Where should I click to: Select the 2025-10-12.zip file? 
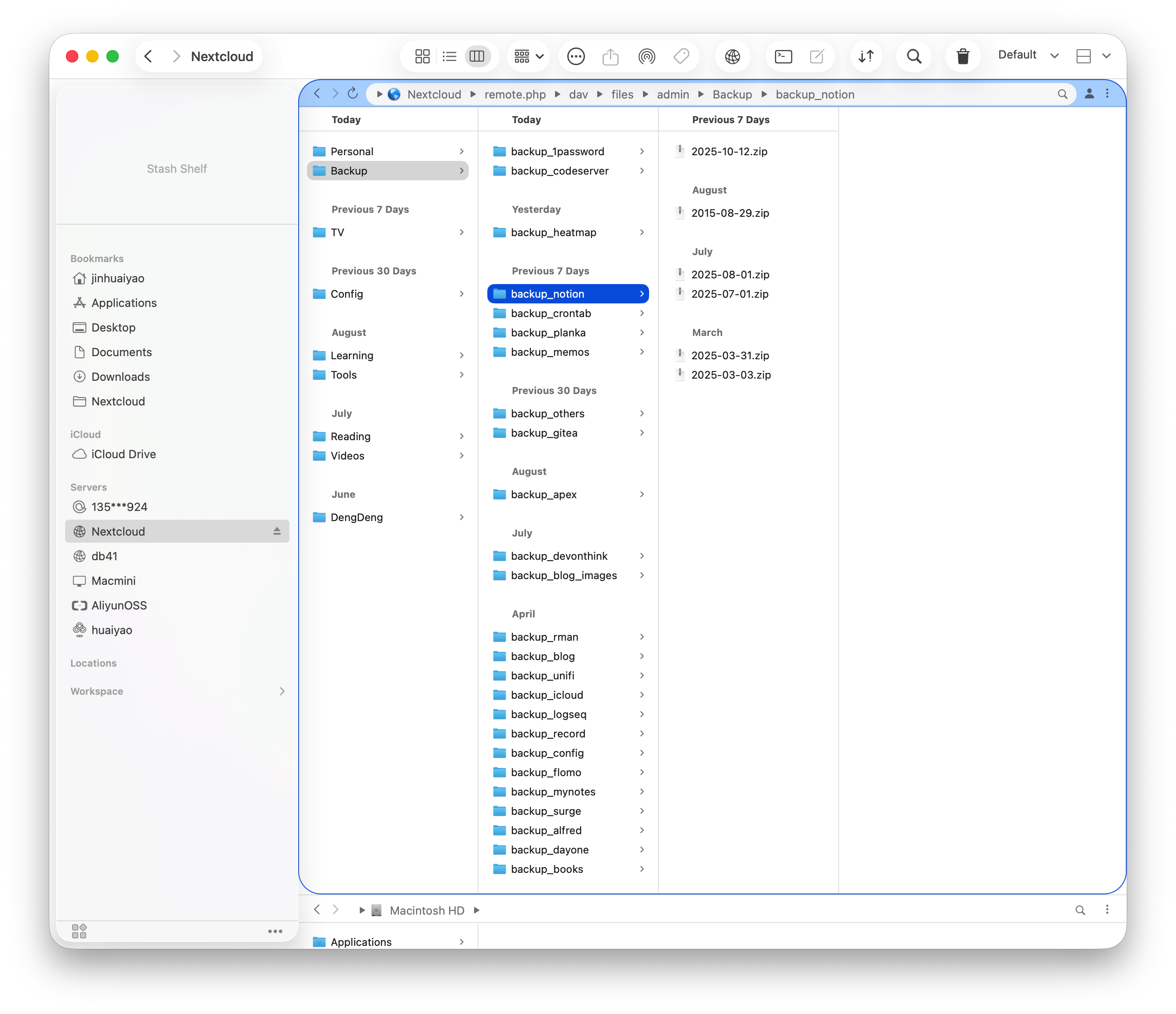tap(729, 152)
